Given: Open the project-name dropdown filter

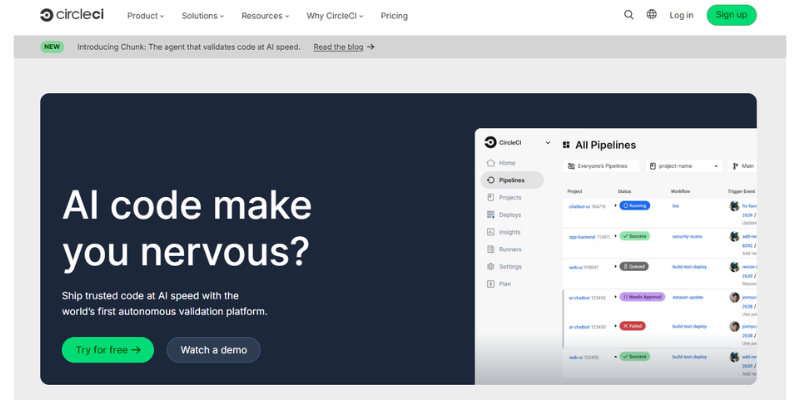Looking at the screenshot, I should [x=685, y=166].
